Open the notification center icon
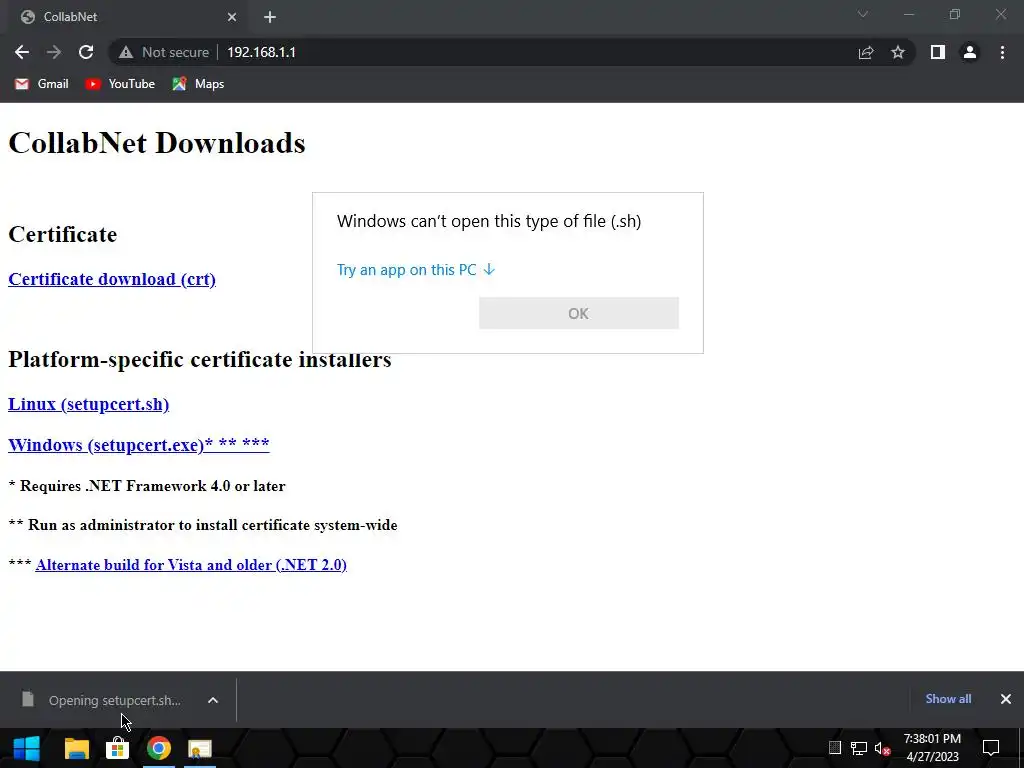Image resolution: width=1024 pixels, height=768 pixels. point(991,748)
